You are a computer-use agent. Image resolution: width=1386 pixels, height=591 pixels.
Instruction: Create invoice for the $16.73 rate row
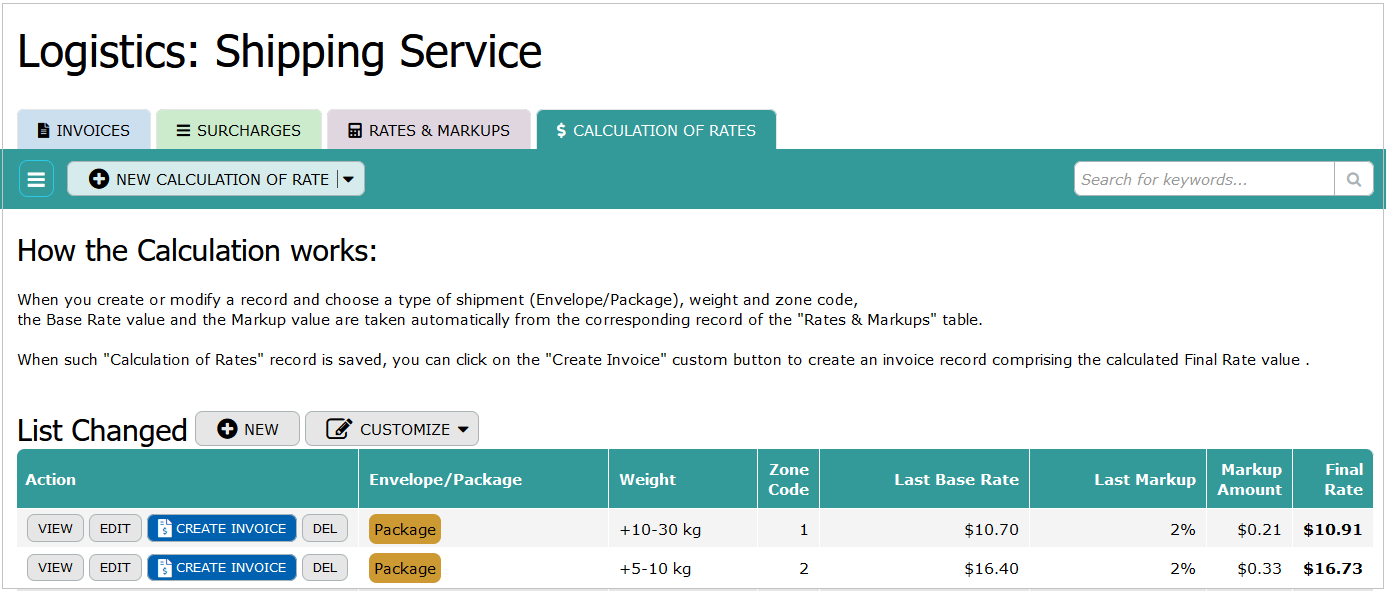click(222, 568)
